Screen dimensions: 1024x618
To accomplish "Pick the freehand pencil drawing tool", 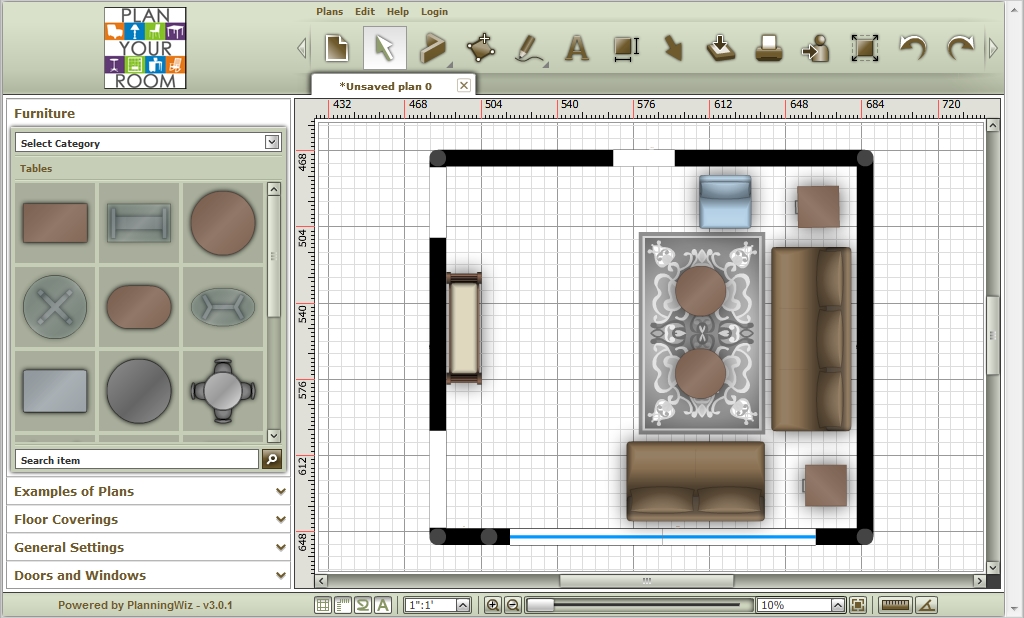I will (528, 47).
